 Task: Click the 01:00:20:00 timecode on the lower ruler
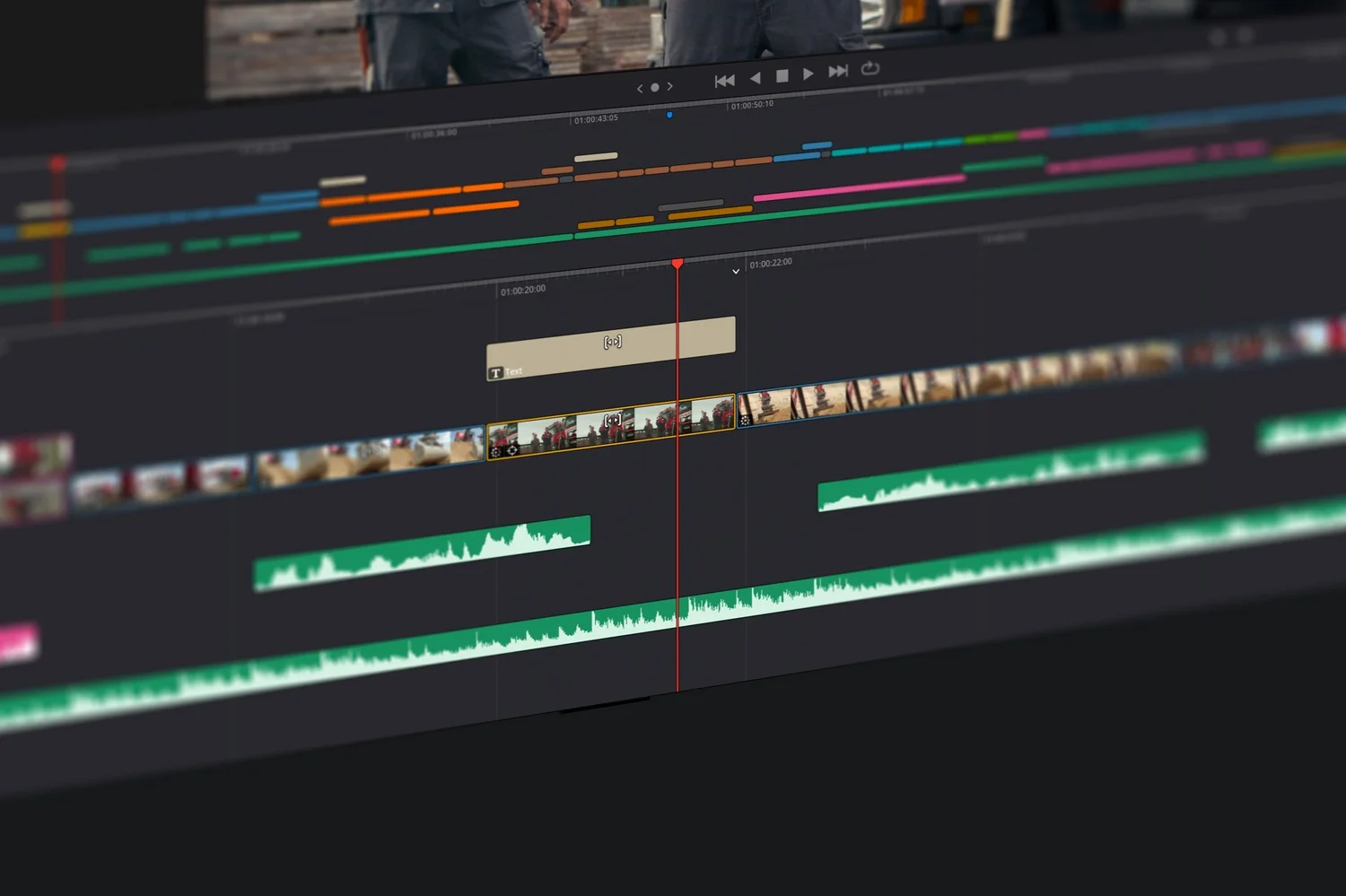coord(523,291)
